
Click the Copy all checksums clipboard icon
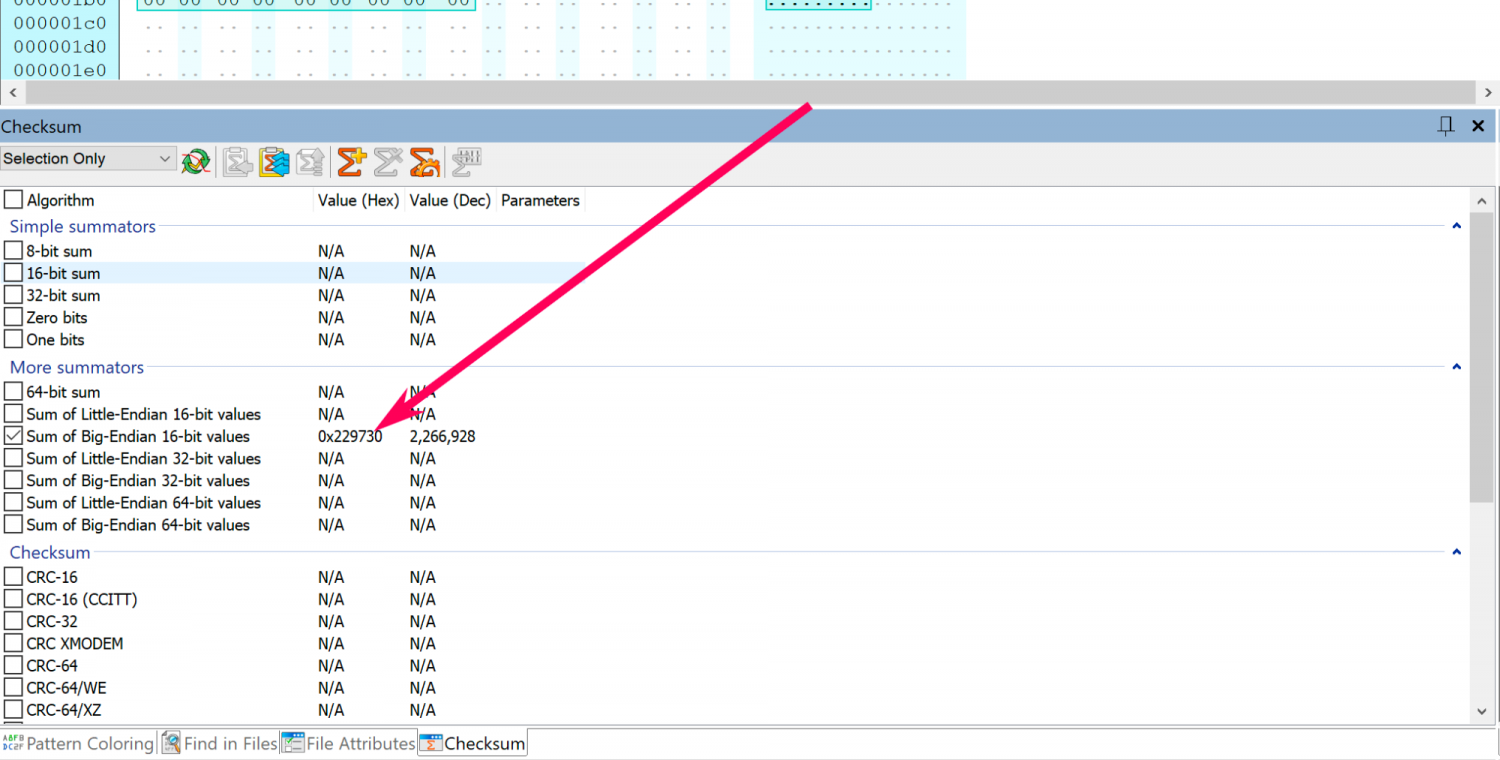click(x=274, y=160)
